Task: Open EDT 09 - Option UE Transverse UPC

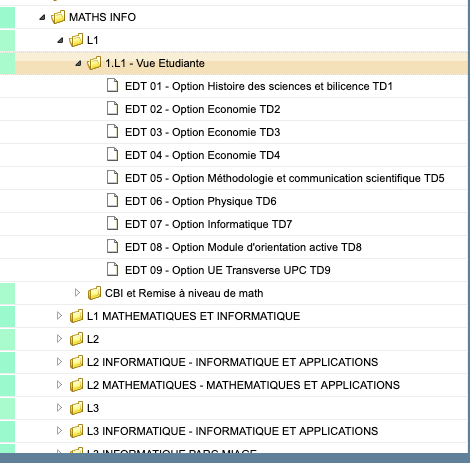Action: (x=228, y=270)
